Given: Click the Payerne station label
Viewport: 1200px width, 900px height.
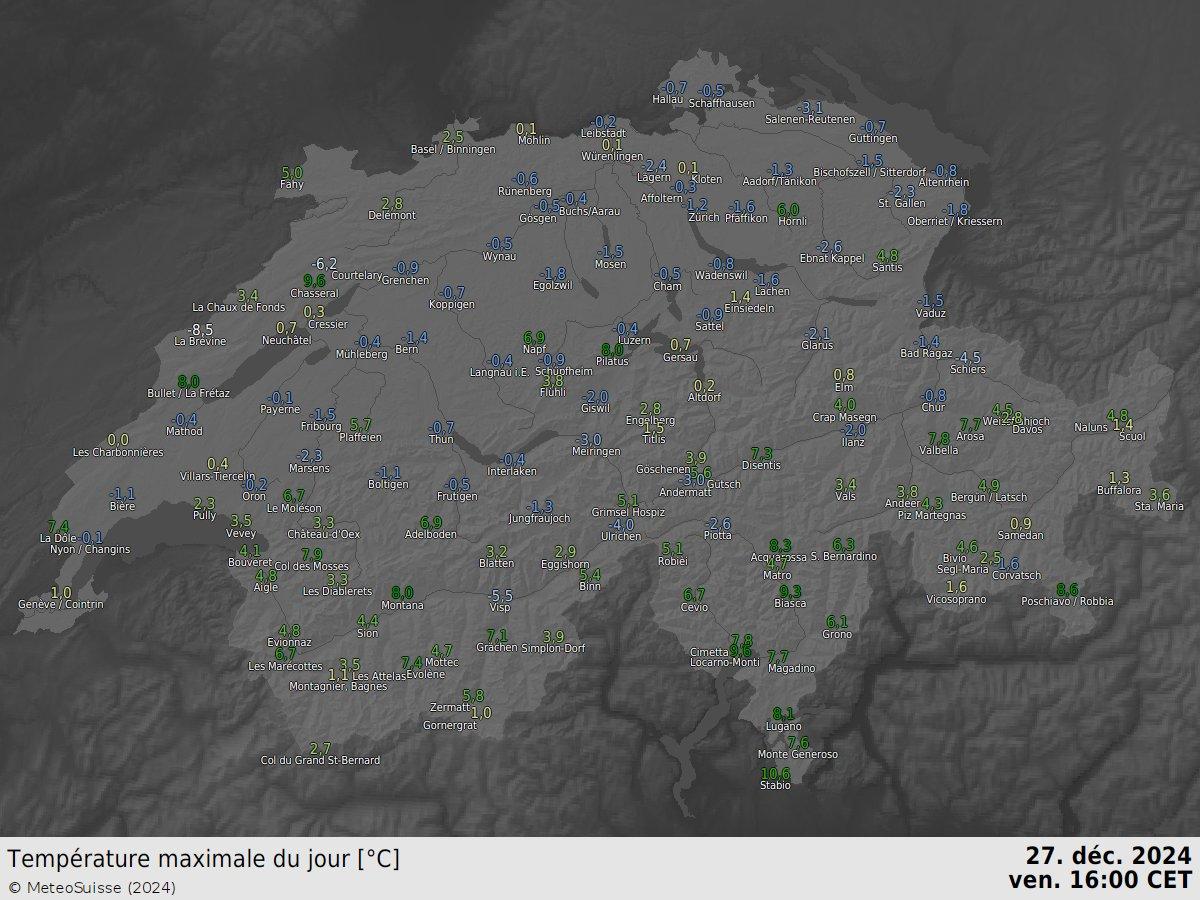Looking at the screenshot, I should (279, 409).
